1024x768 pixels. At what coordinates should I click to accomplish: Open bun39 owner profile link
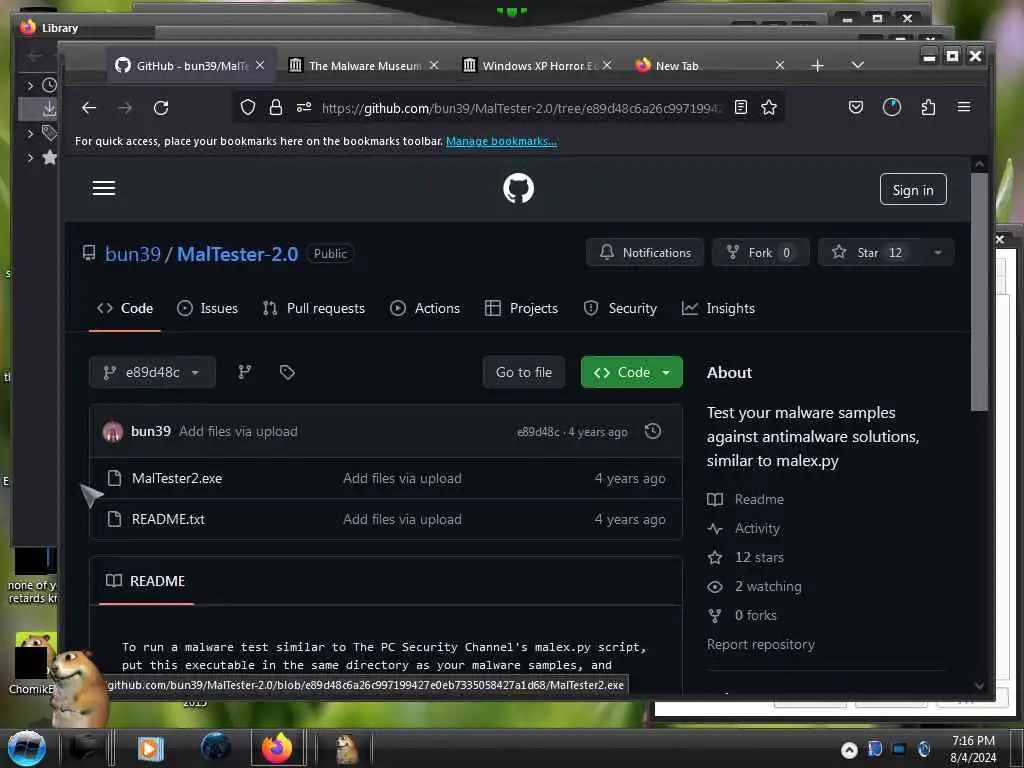pos(133,254)
